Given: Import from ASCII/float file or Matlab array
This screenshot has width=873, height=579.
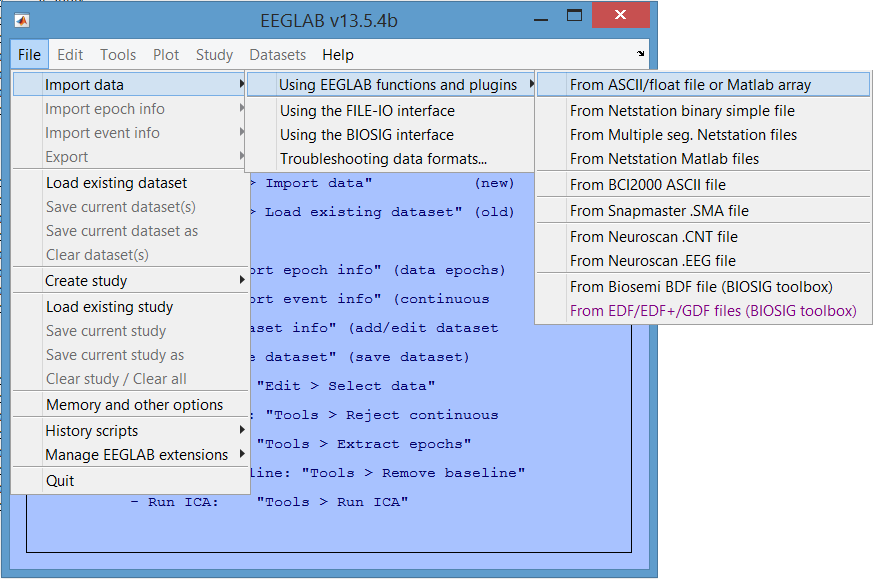Looking at the screenshot, I should pos(703,85).
